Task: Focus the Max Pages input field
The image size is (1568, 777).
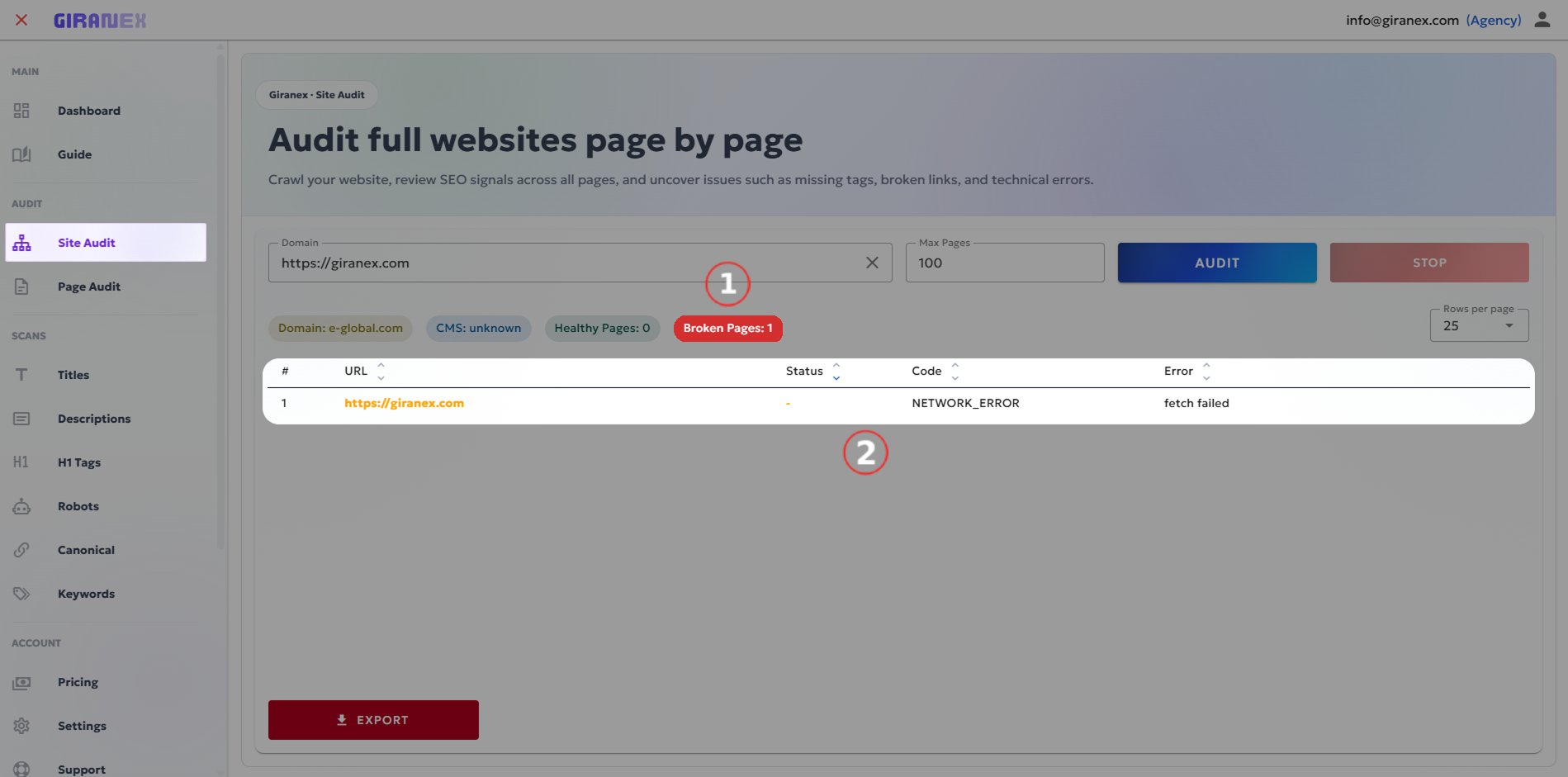Action: pos(1005,263)
